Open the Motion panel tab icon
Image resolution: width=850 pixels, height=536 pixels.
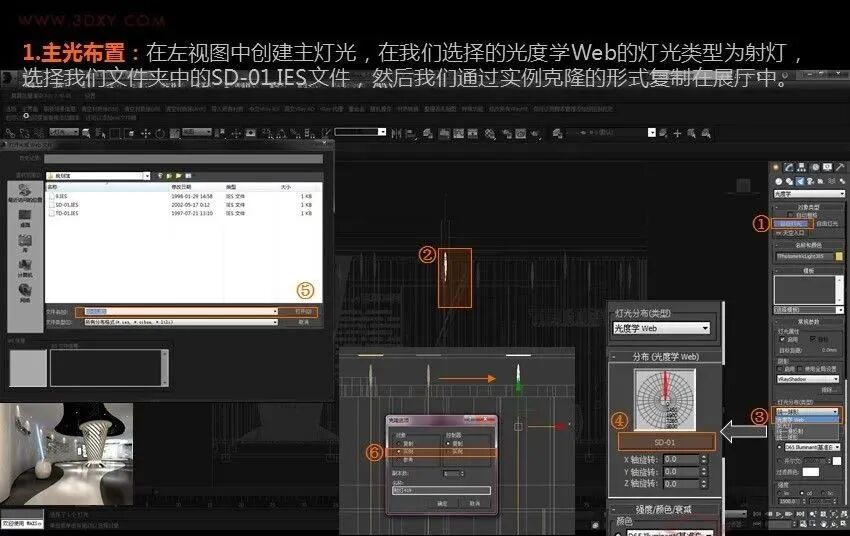[x=814, y=167]
